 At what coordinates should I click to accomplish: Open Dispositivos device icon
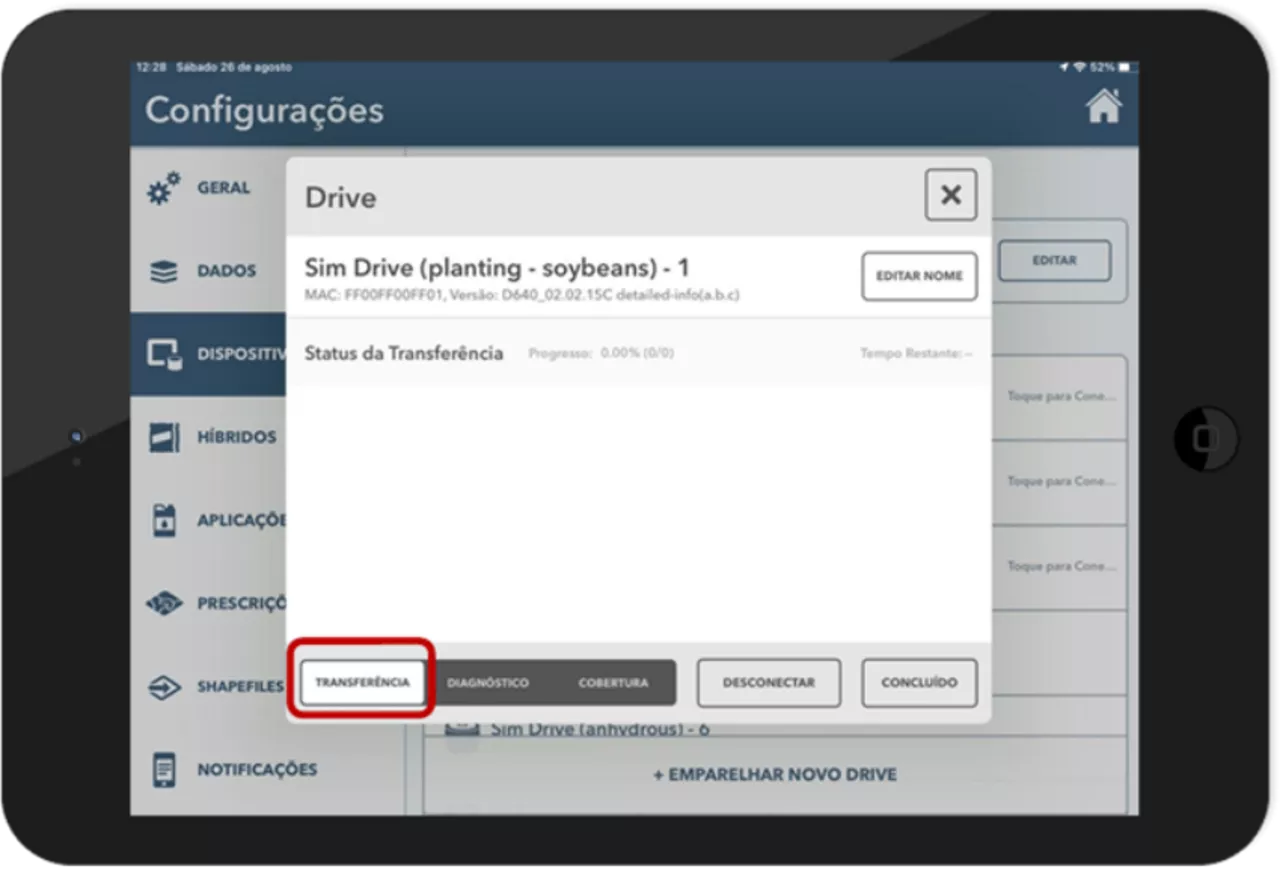[x=164, y=354]
